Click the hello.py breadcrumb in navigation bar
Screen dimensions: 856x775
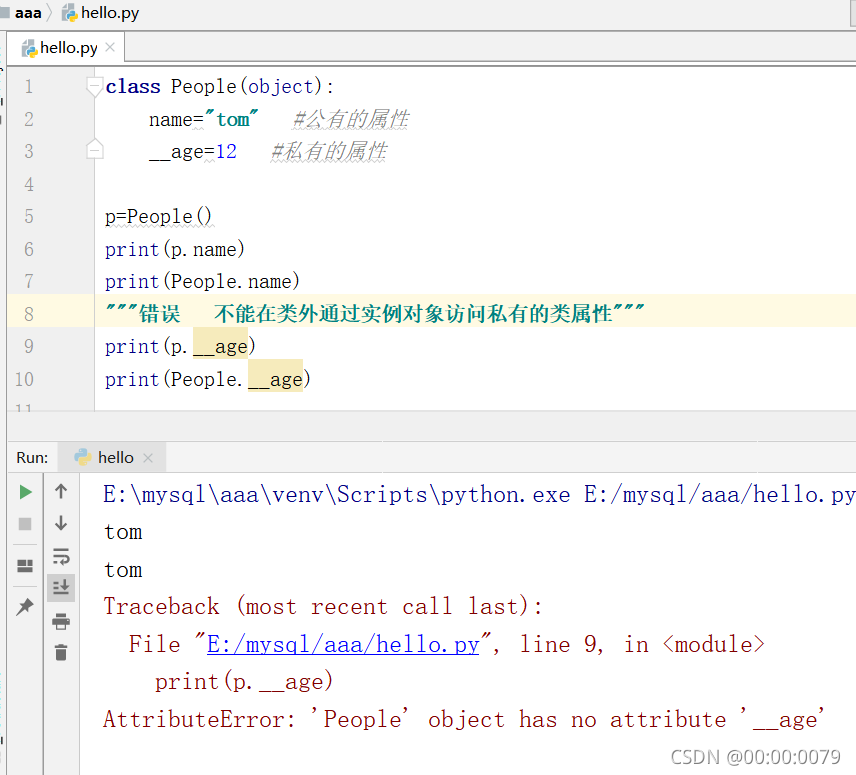tap(101, 13)
